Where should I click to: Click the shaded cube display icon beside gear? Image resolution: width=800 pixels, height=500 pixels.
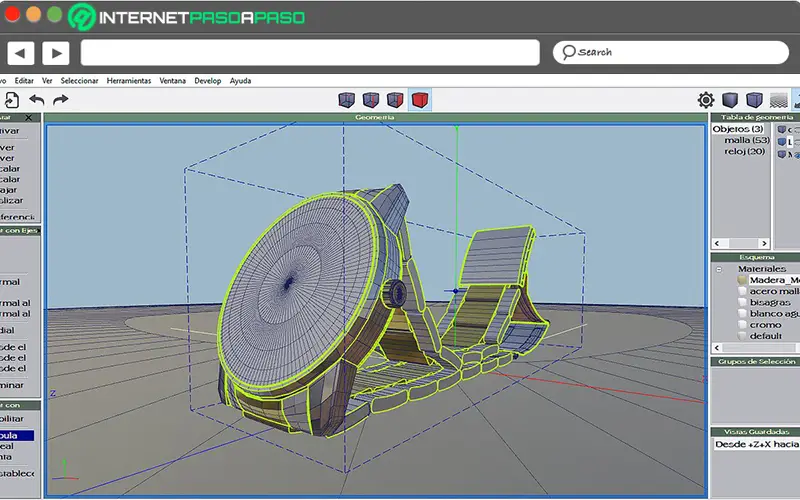[731, 100]
